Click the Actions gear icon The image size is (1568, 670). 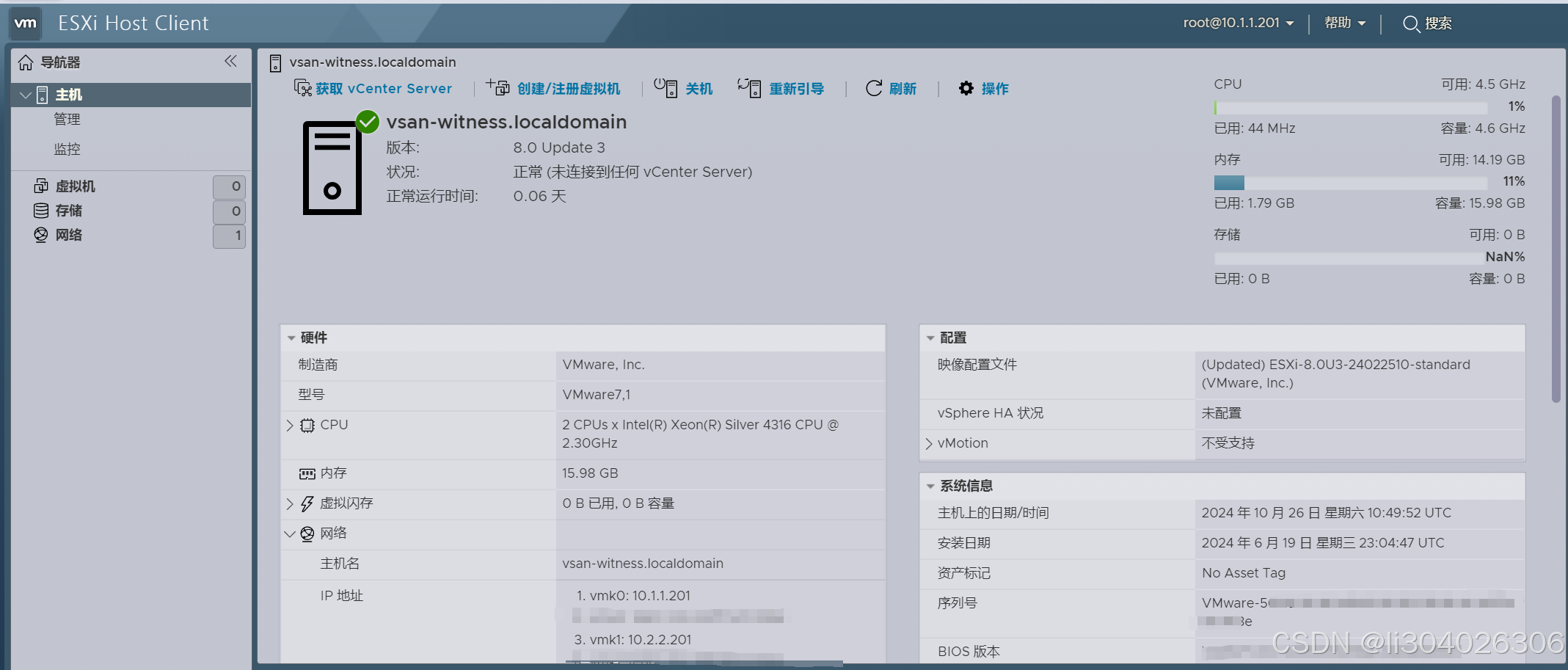pos(966,88)
